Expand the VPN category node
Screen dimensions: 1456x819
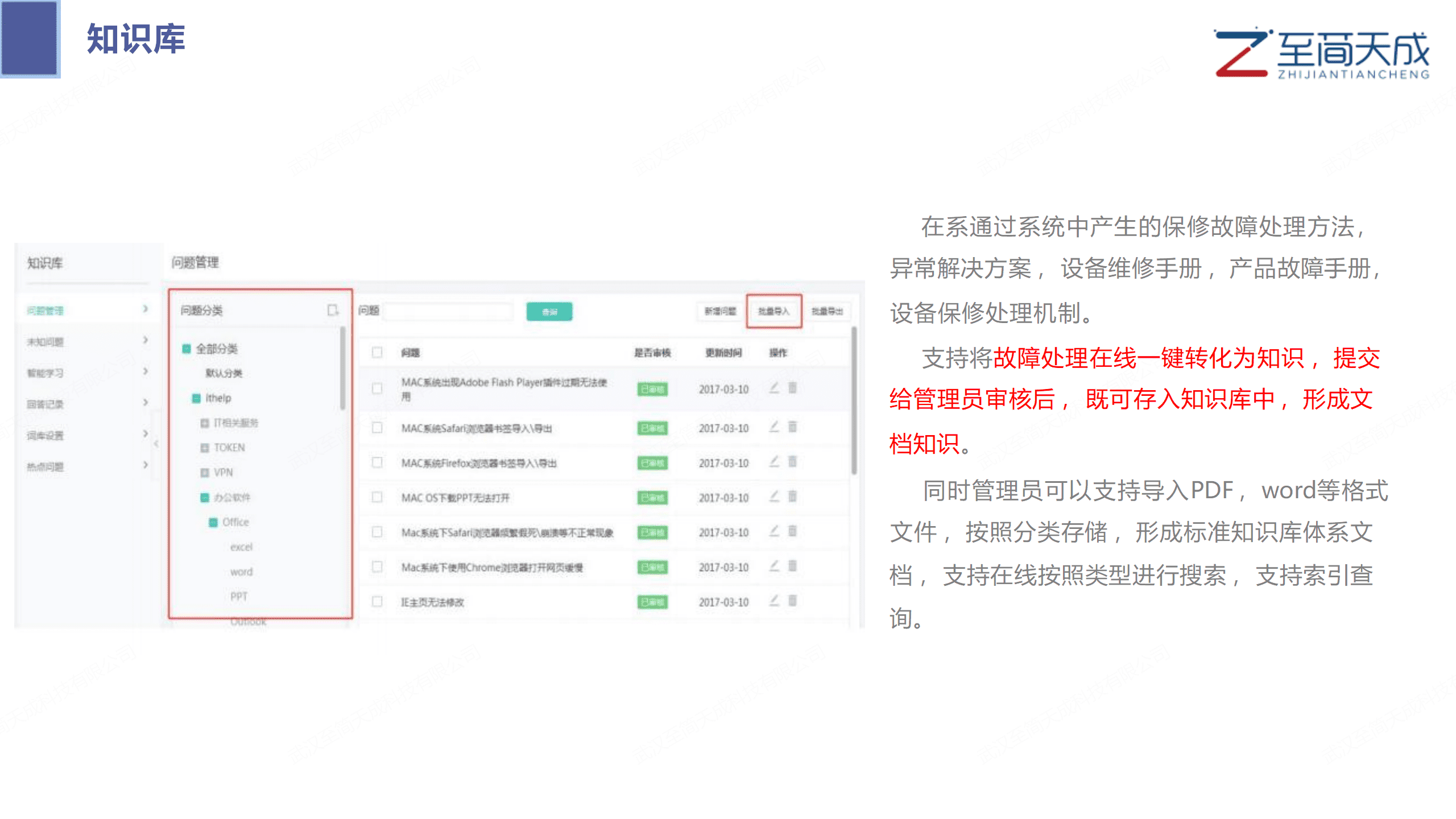coord(205,473)
